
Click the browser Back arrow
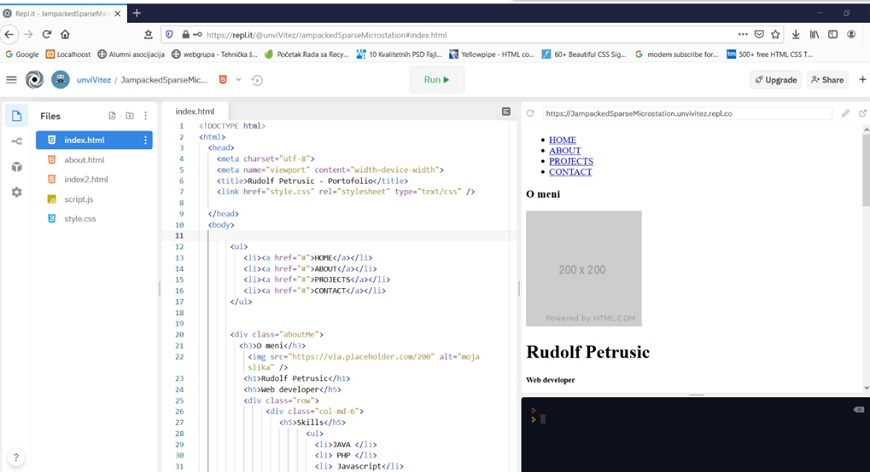[x=9, y=34]
